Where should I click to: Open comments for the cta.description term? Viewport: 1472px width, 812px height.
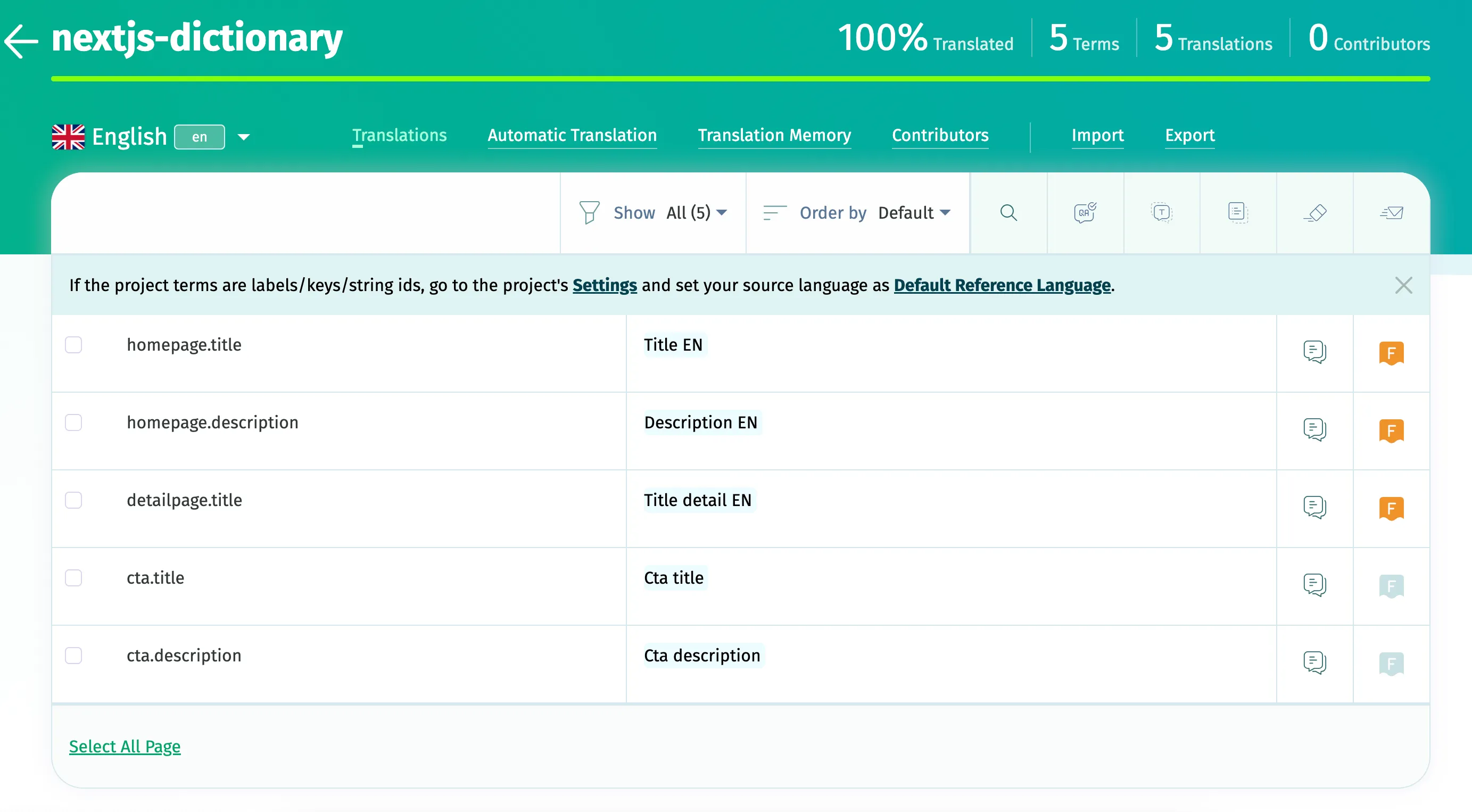[1315, 662]
